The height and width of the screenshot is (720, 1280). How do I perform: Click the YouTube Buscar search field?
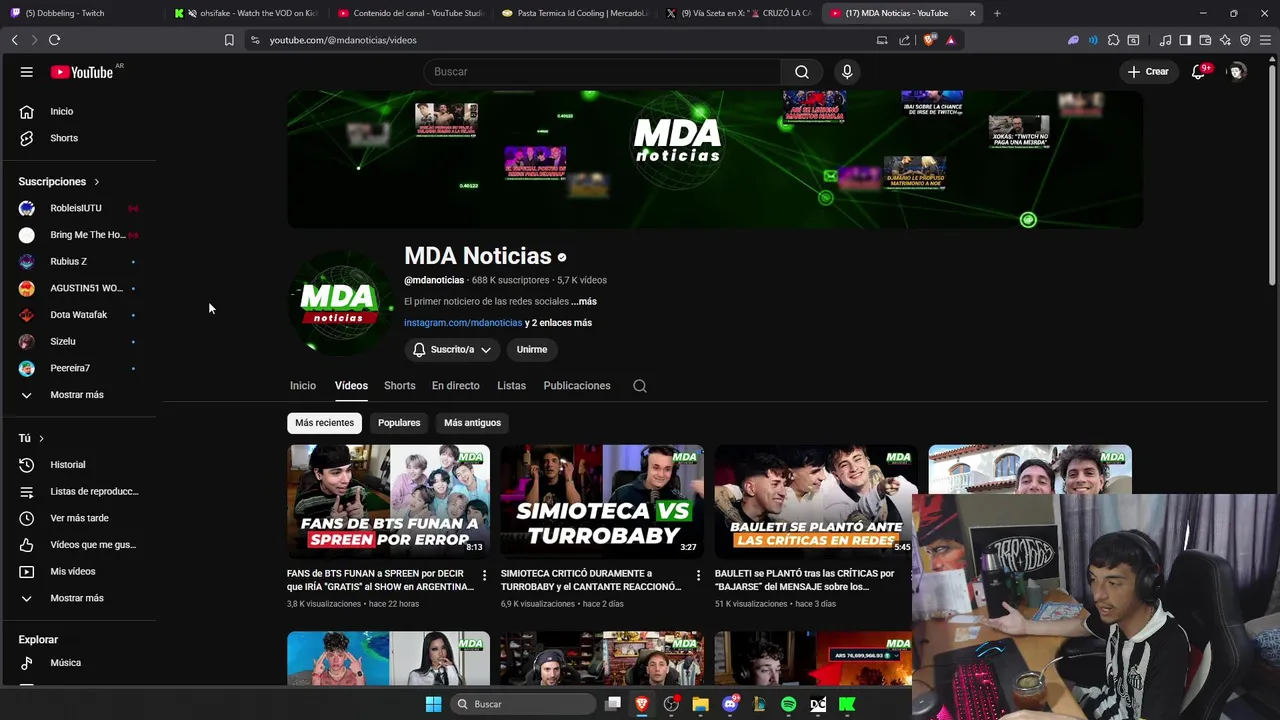tap(602, 72)
